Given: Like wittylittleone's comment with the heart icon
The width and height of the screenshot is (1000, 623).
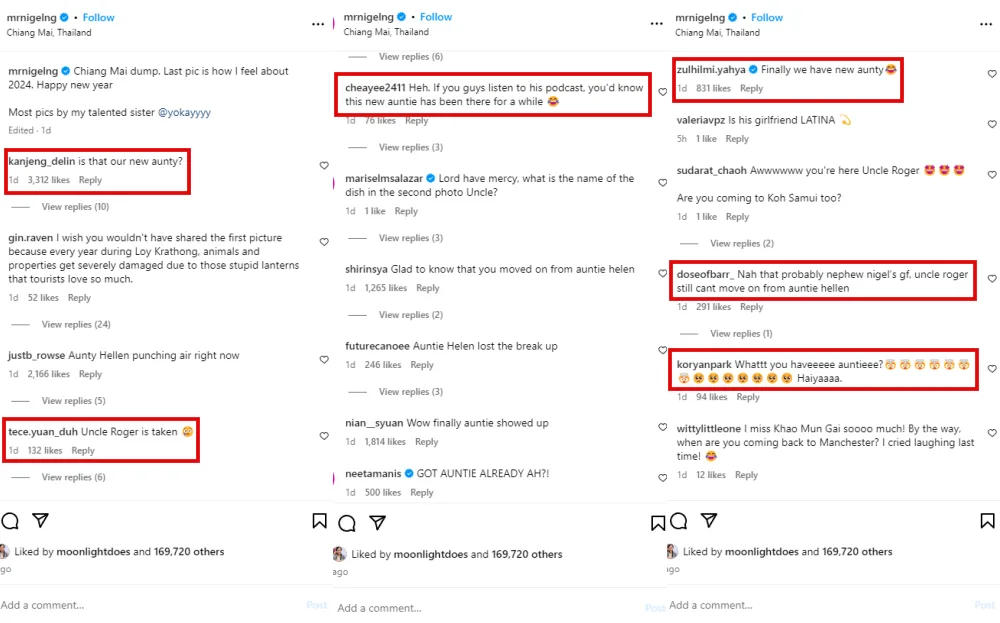Looking at the screenshot, I should pos(991,432).
